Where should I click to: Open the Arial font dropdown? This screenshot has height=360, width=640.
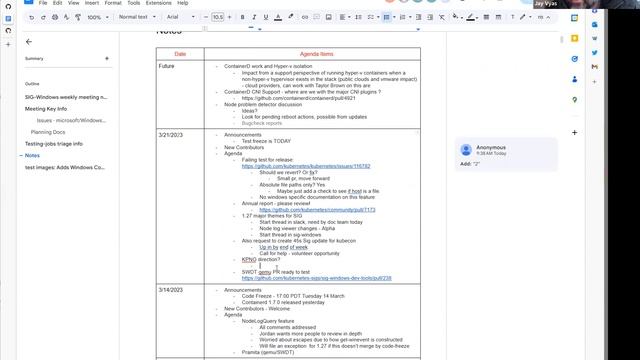point(181,17)
